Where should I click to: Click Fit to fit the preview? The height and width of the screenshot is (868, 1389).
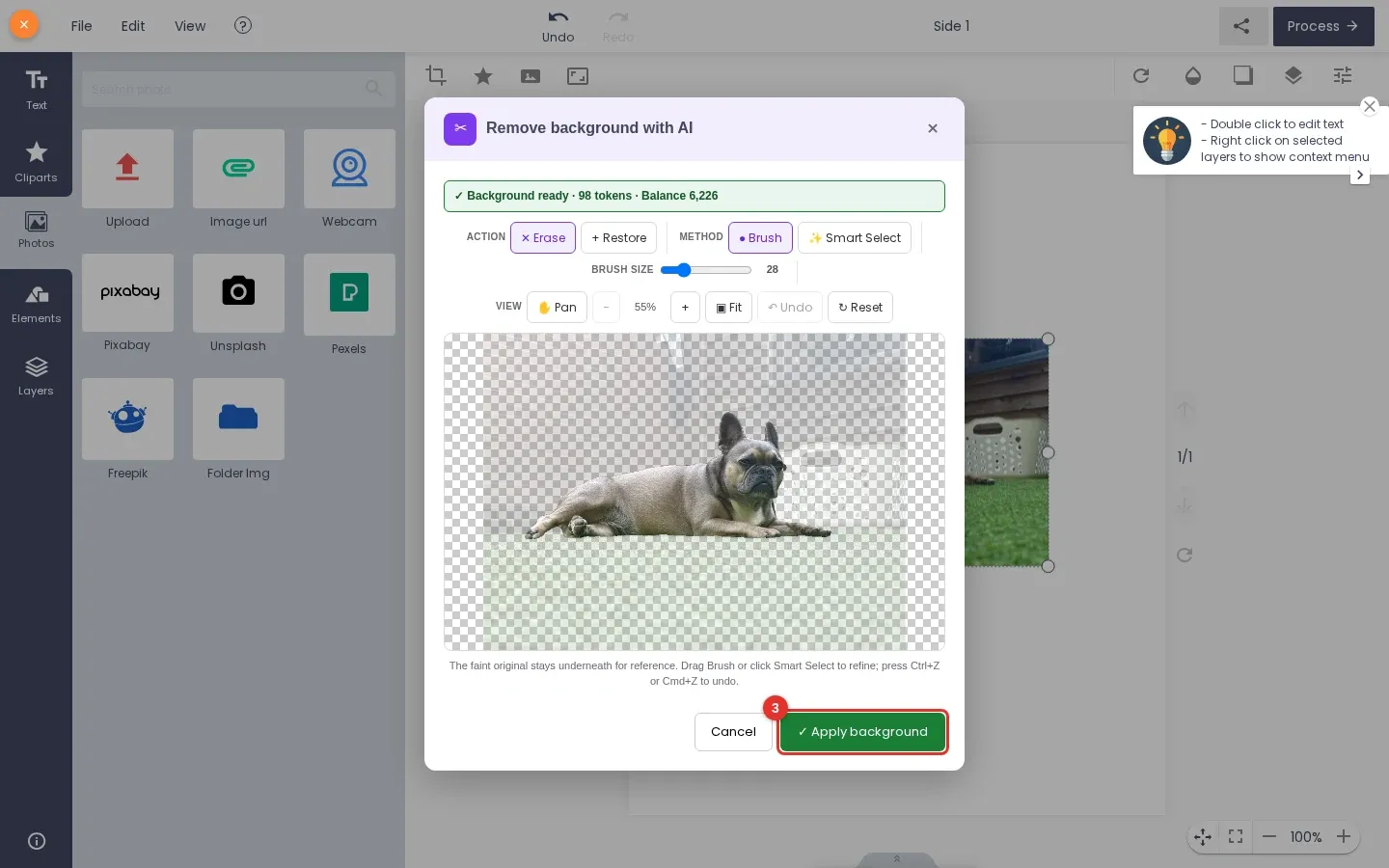[728, 308]
